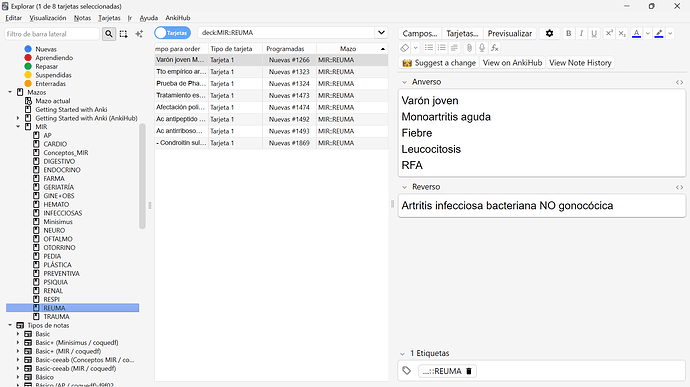Open the search history dropdown arrow
Screen dimensions: 690x387
pos(381,33)
